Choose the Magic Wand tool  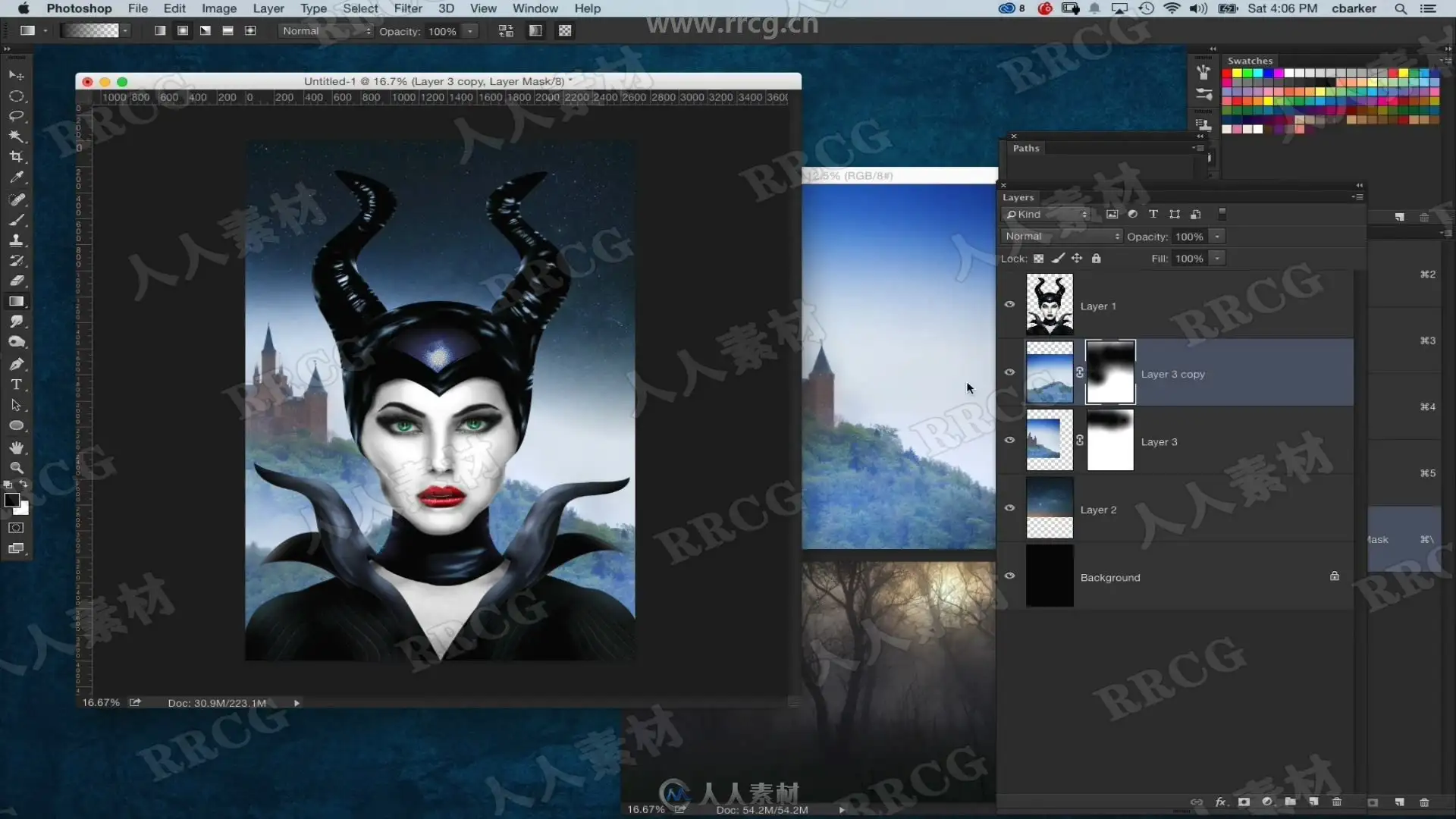[x=16, y=136]
